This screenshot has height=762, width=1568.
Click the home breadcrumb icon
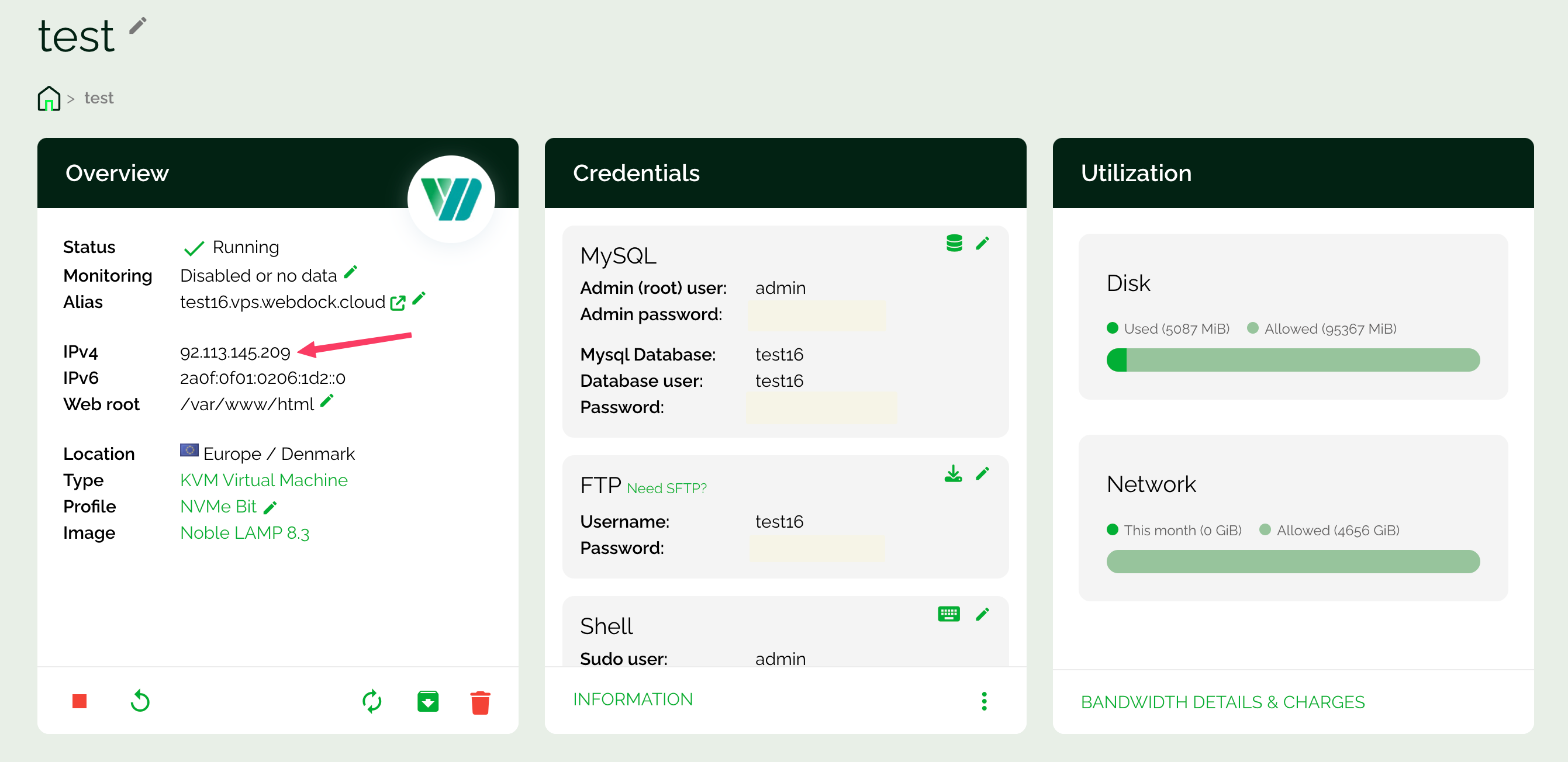click(49, 98)
